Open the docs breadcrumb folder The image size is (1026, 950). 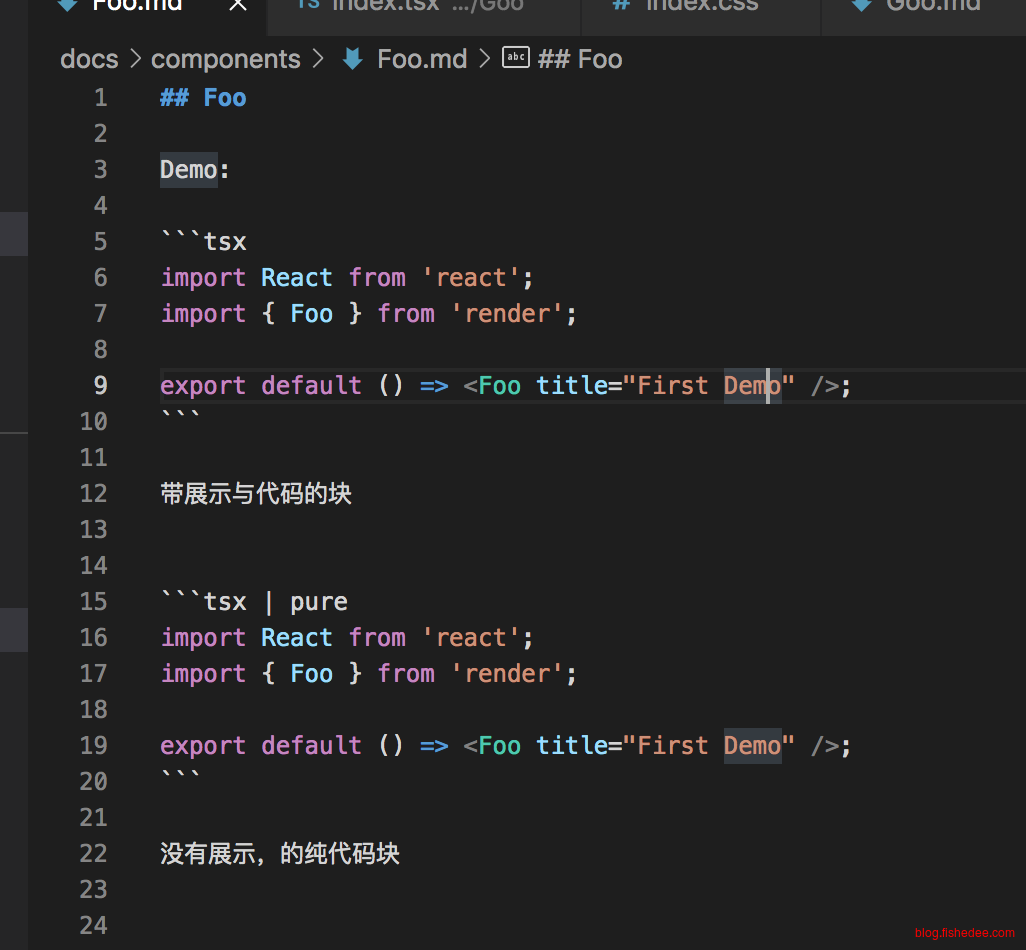(90, 59)
